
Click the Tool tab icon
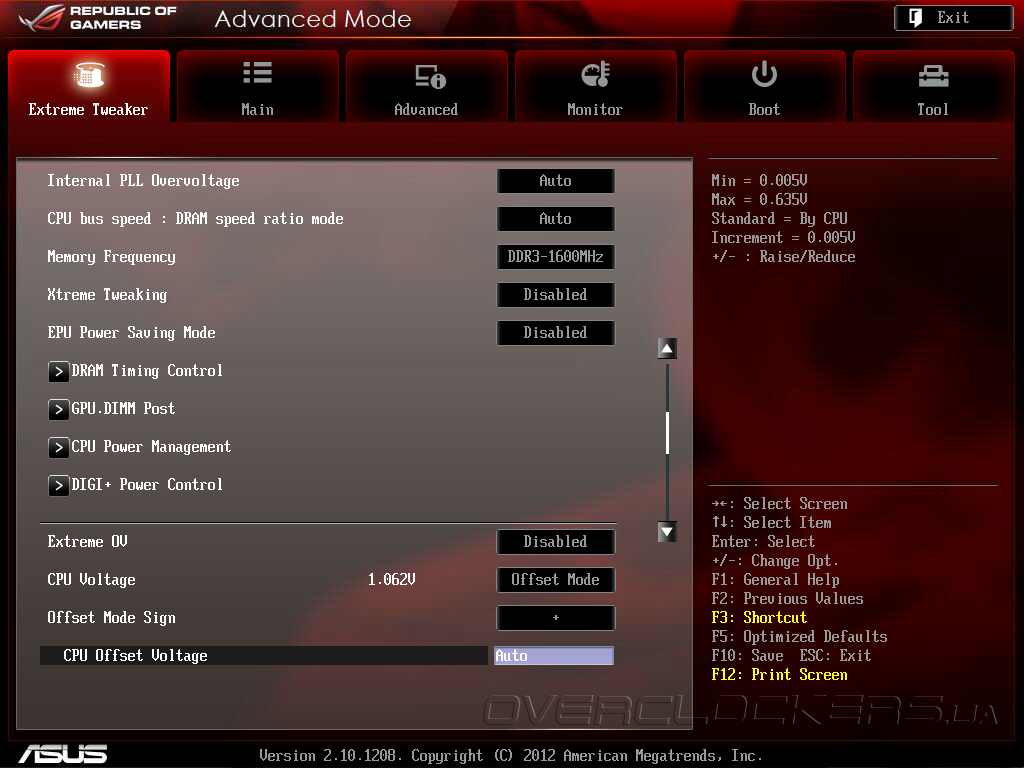coord(933,76)
